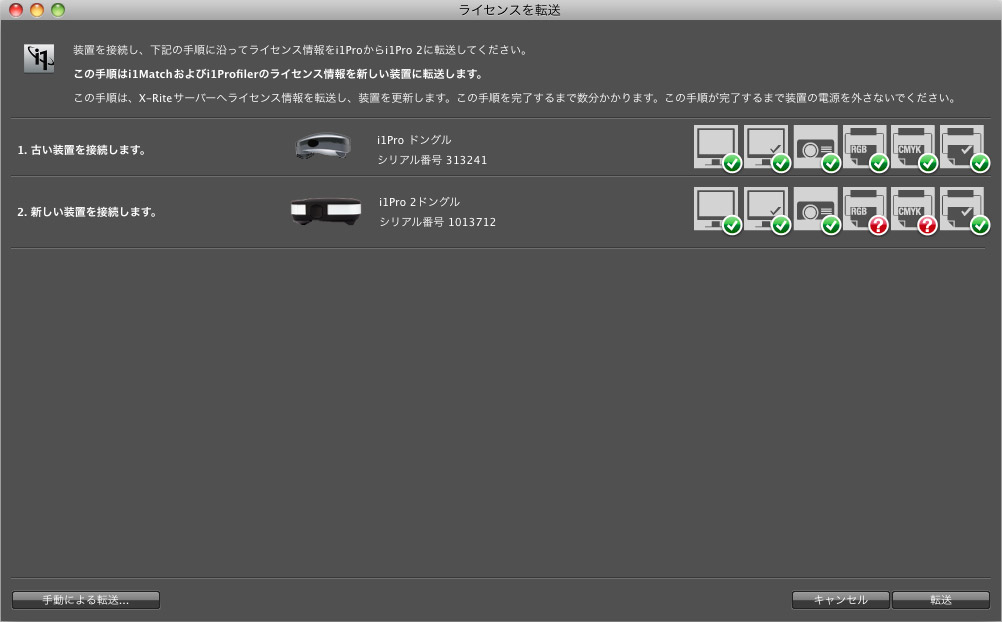Click the RGB printer license icon in the i1Pro row
The height and width of the screenshot is (622, 1002).
(865, 148)
